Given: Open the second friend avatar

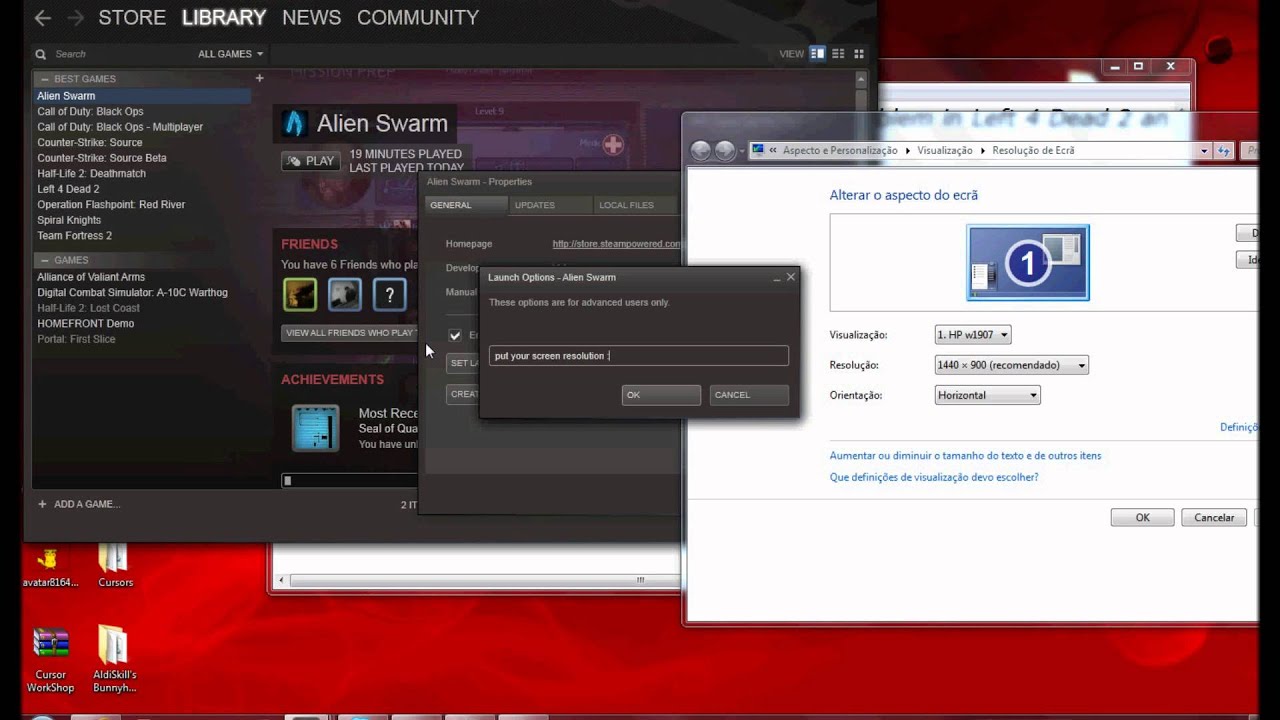Looking at the screenshot, I should 345,294.
